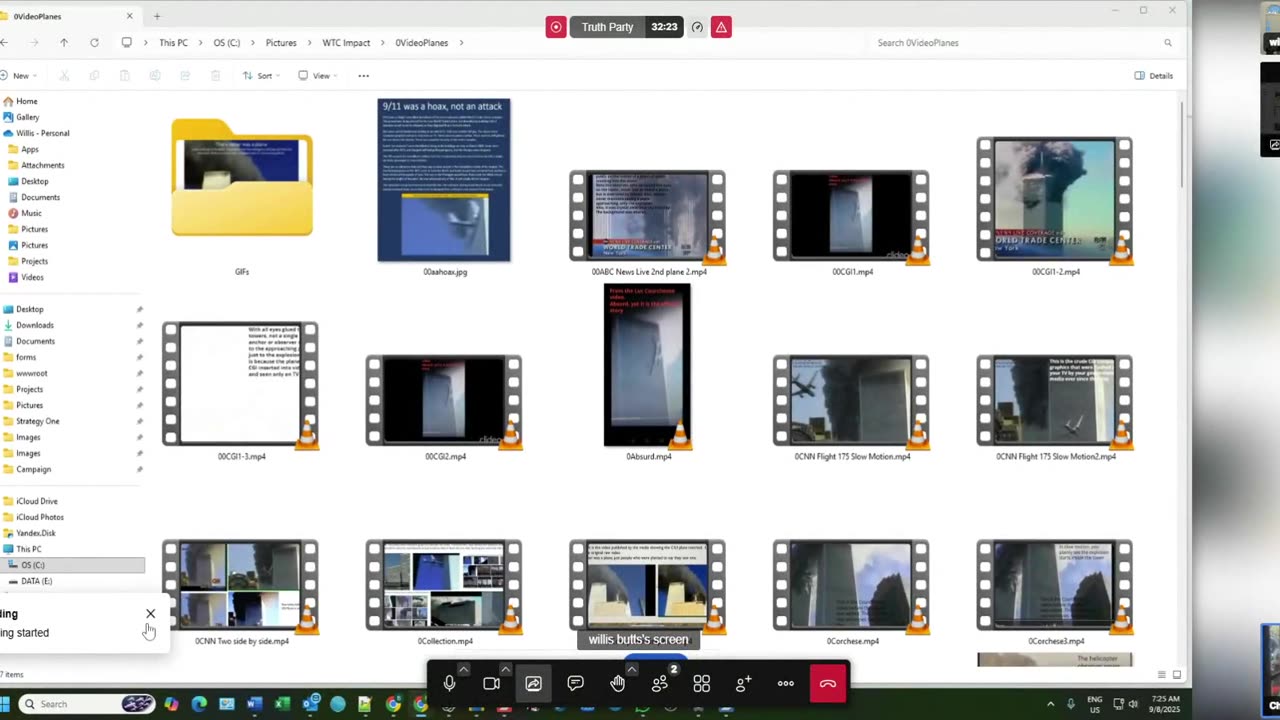
Task: Switch the meeting grid layout view
Action: click(702, 684)
